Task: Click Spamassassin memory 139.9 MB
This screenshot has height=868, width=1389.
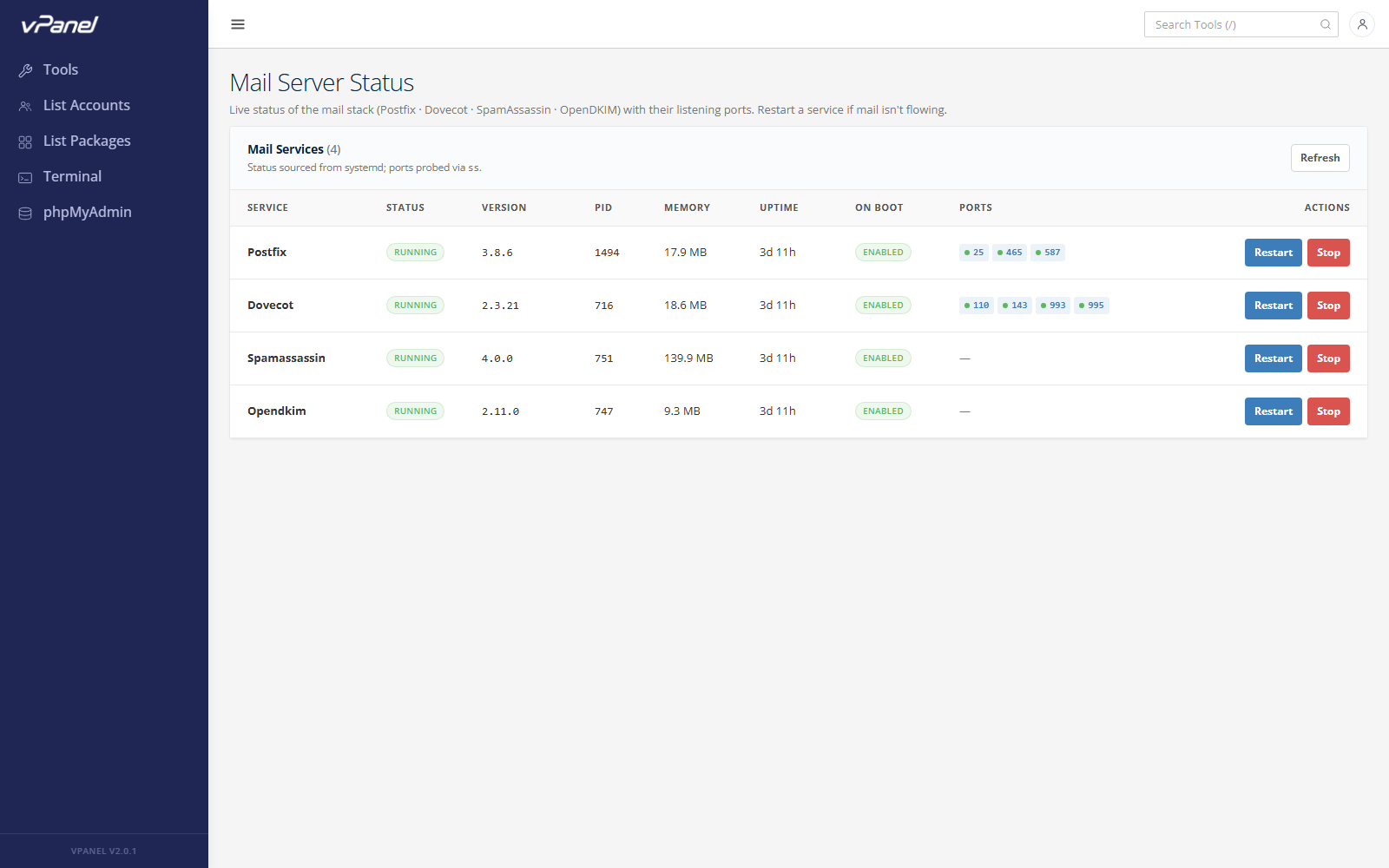Action: coord(688,358)
